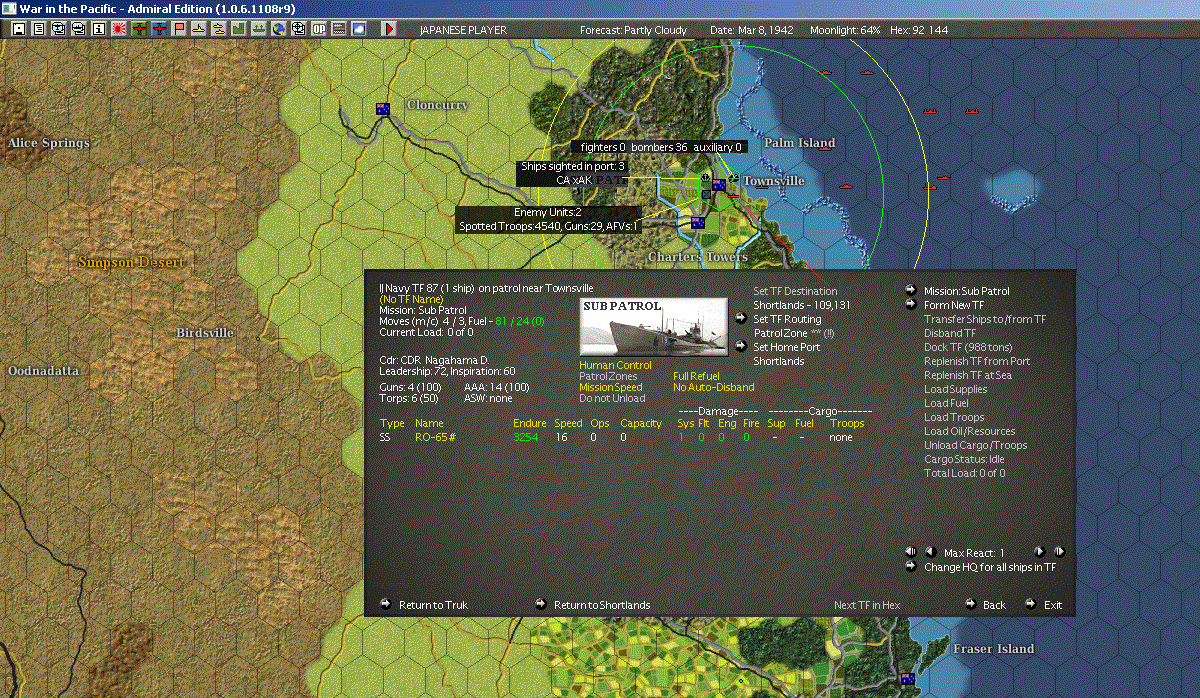The width and height of the screenshot is (1200, 698).
Task: Click ship name RO-65 in list
Action: (436, 437)
